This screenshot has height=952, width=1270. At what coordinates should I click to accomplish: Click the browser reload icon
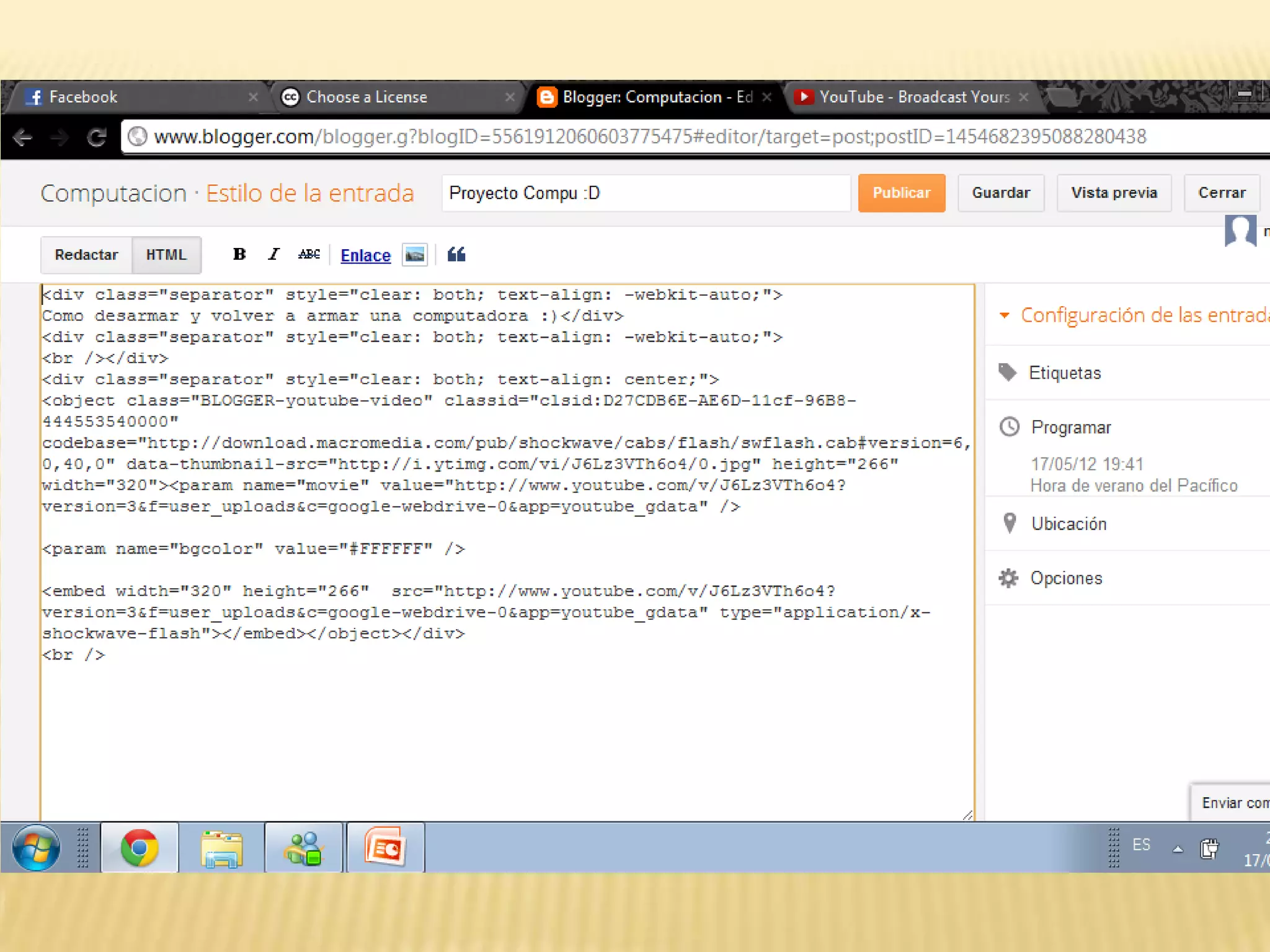click(x=97, y=137)
